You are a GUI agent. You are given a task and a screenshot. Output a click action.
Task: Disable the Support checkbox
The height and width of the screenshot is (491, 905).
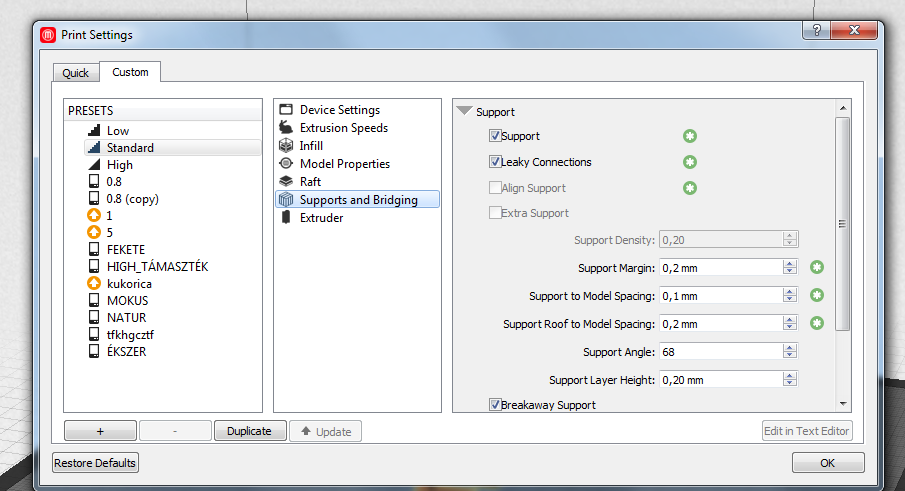tap(495, 136)
